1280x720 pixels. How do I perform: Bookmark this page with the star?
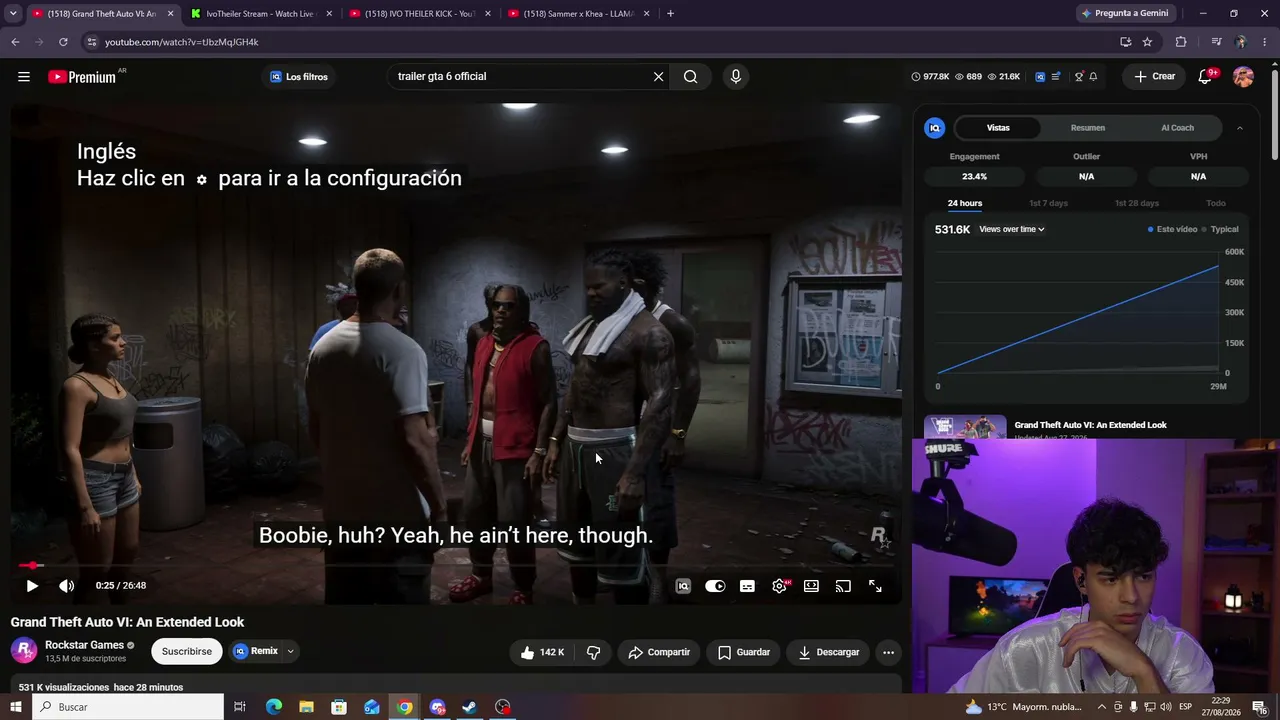point(1147,42)
